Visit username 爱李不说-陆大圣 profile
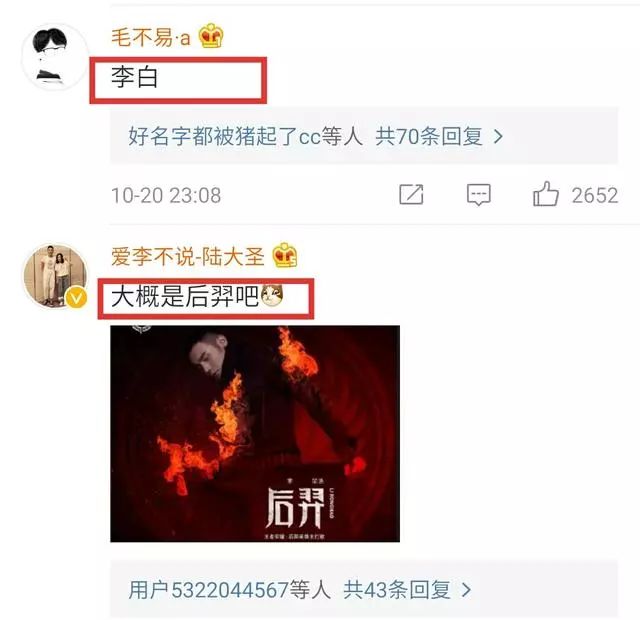640x620 pixels. coord(188,257)
